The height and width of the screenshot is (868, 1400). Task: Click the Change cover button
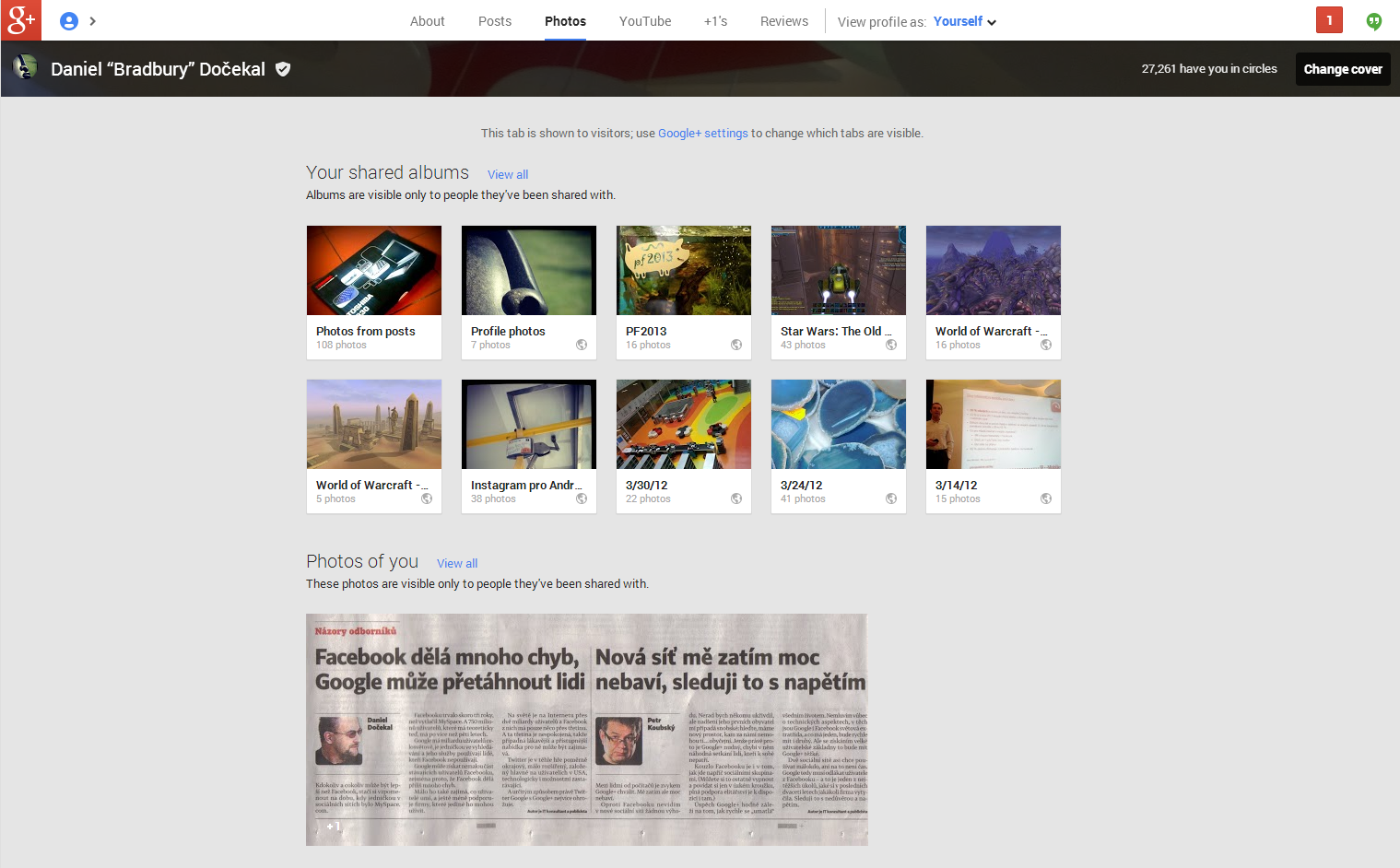point(1342,68)
